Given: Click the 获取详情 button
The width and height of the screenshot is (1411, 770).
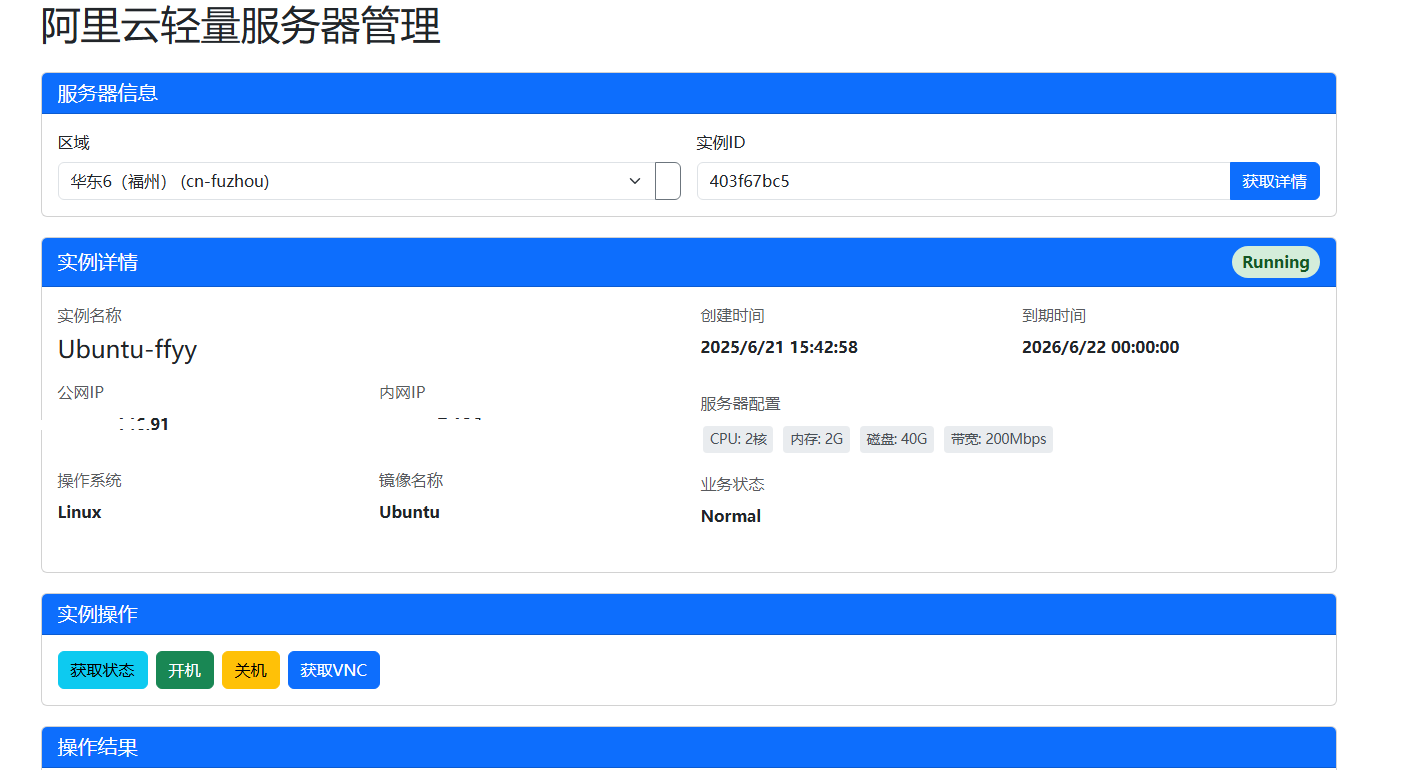Looking at the screenshot, I should 1274,181.
